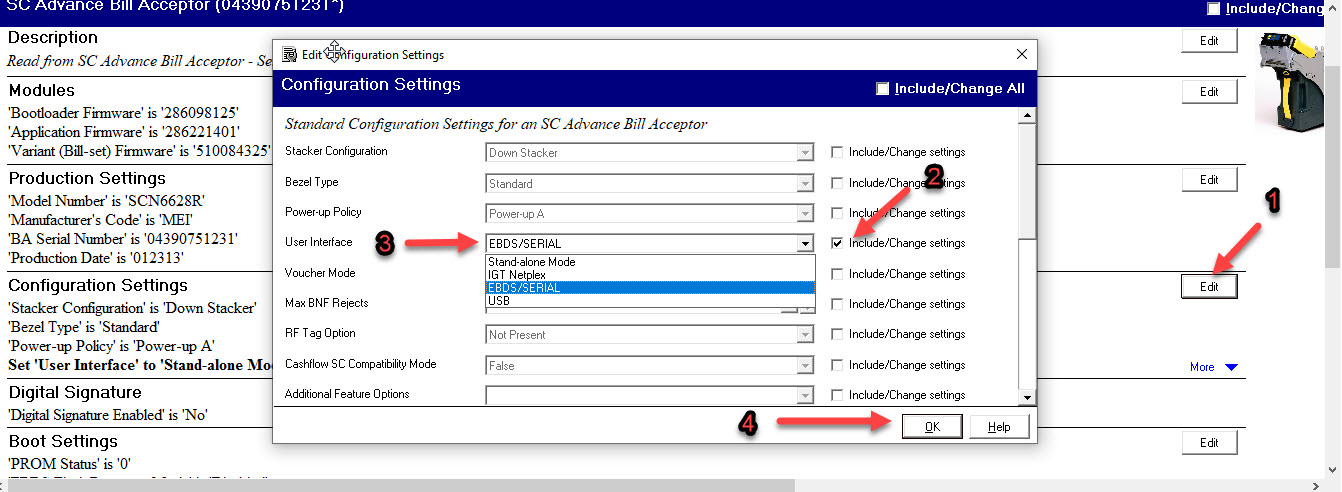
Task: Expand the More arrow in Configuration Settings
Action: click(x=1231, y=367)
